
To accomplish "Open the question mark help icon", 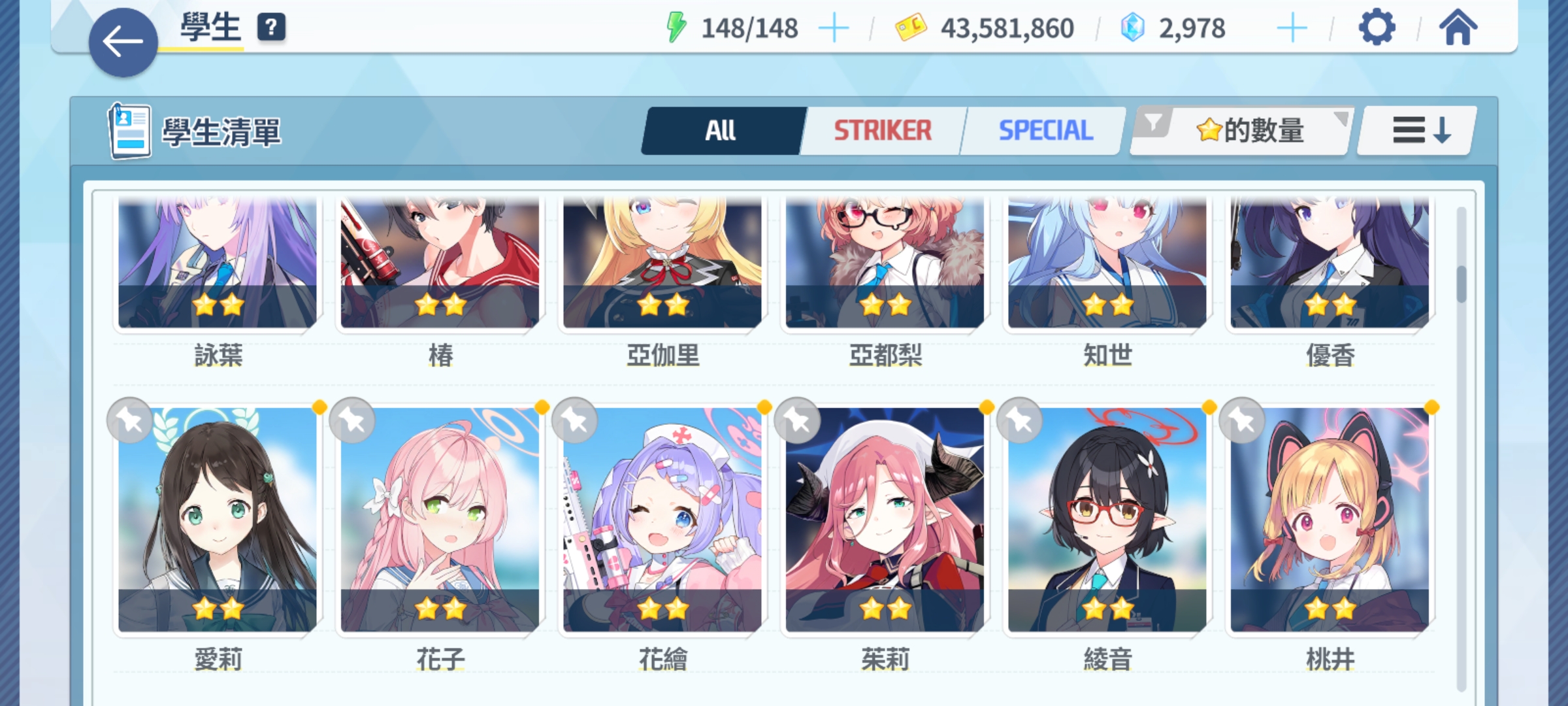I will tap(271, 27).
